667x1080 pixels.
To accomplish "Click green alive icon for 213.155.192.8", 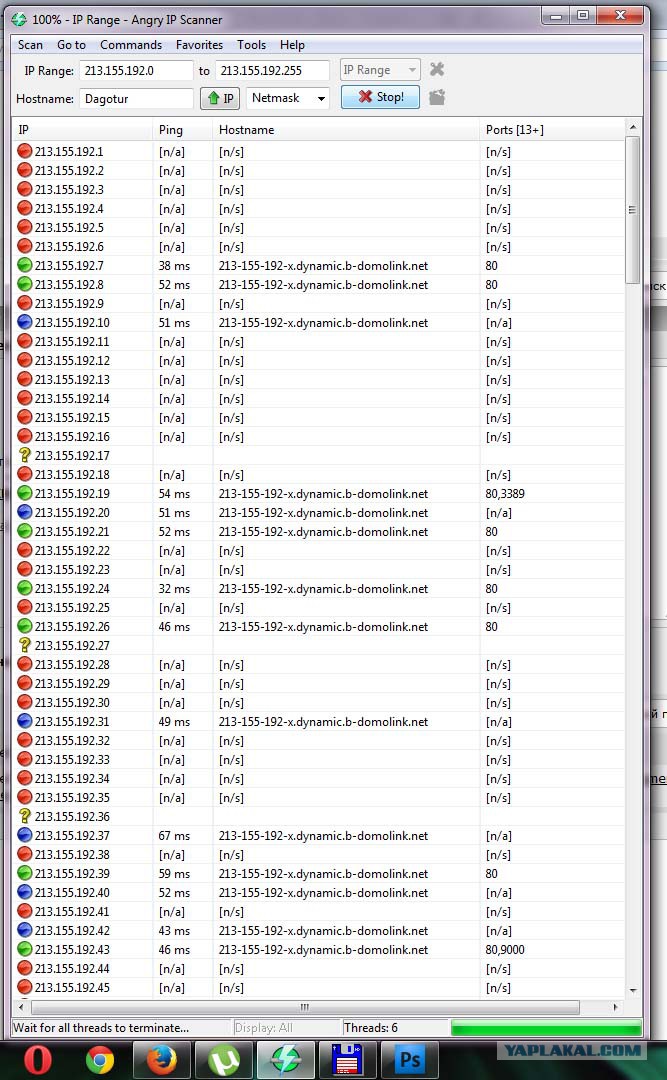I will pos(25,284).
